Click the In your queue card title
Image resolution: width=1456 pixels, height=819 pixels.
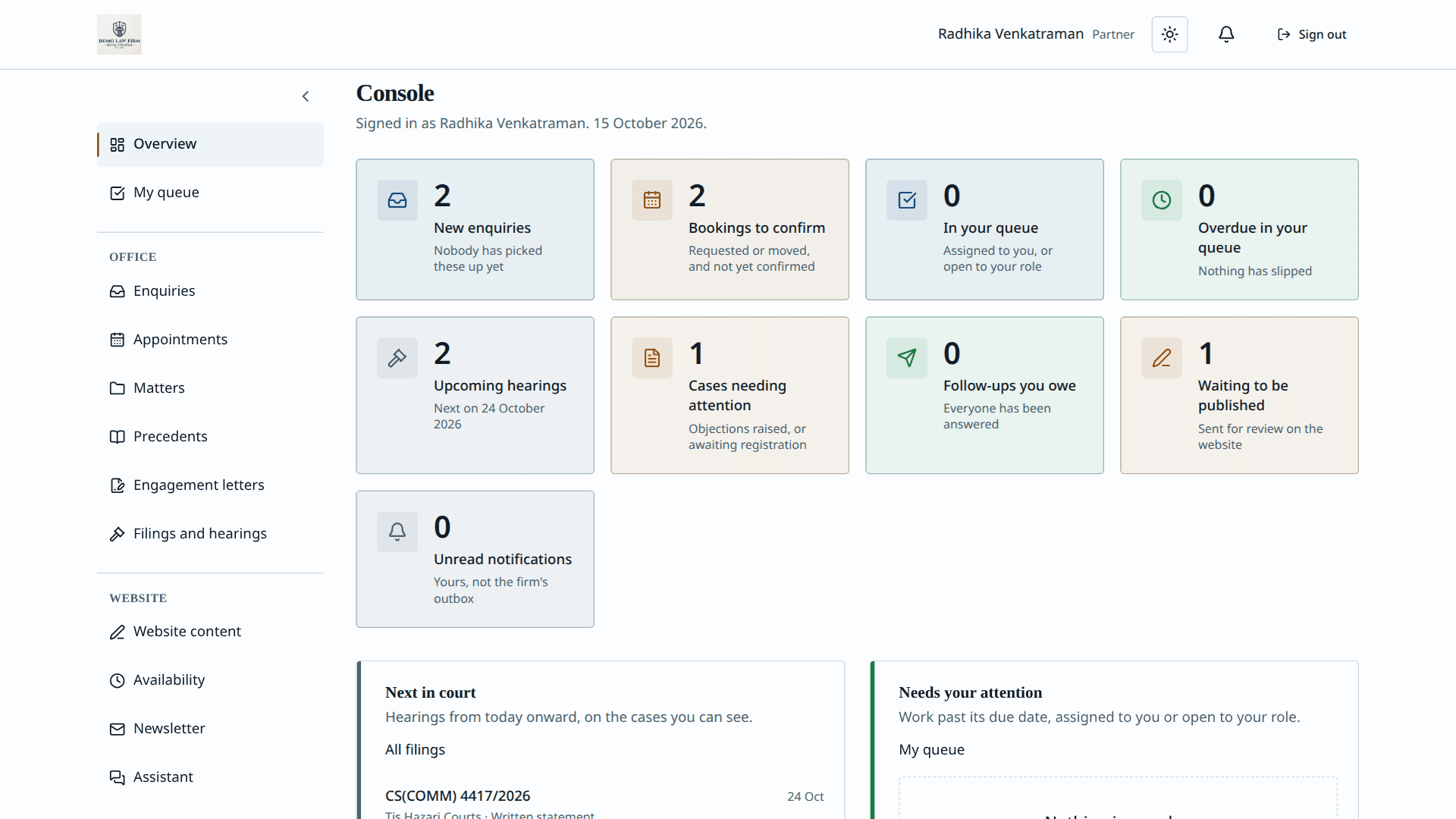pyautogui.click(x=990, y=228)
